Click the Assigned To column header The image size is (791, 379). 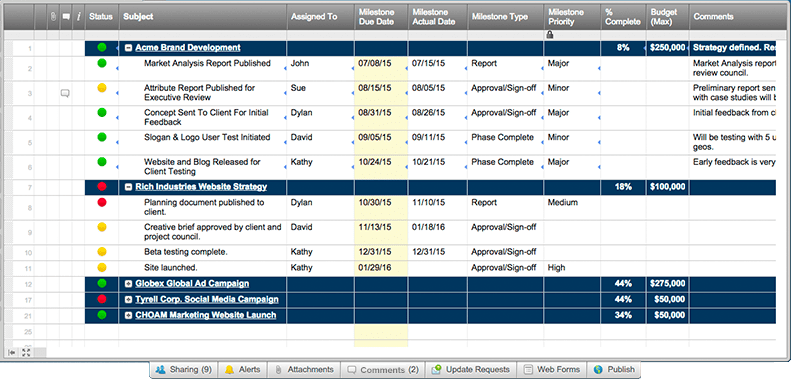[320, 17]
